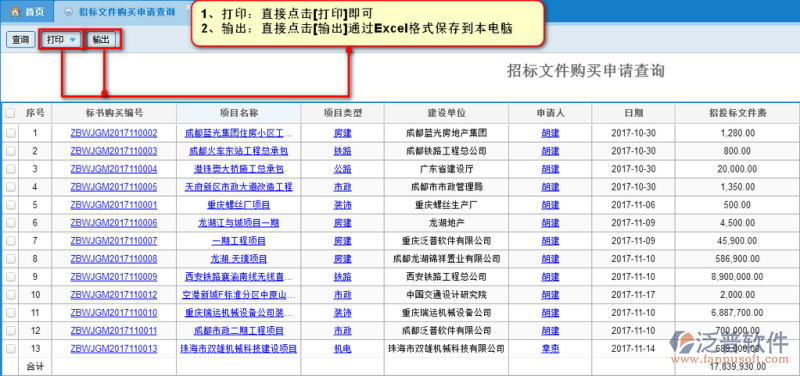The width and height of the screenshot is (800, 376).
Task: Open link ZBWJGM2017110010
Action: point(114,313)
